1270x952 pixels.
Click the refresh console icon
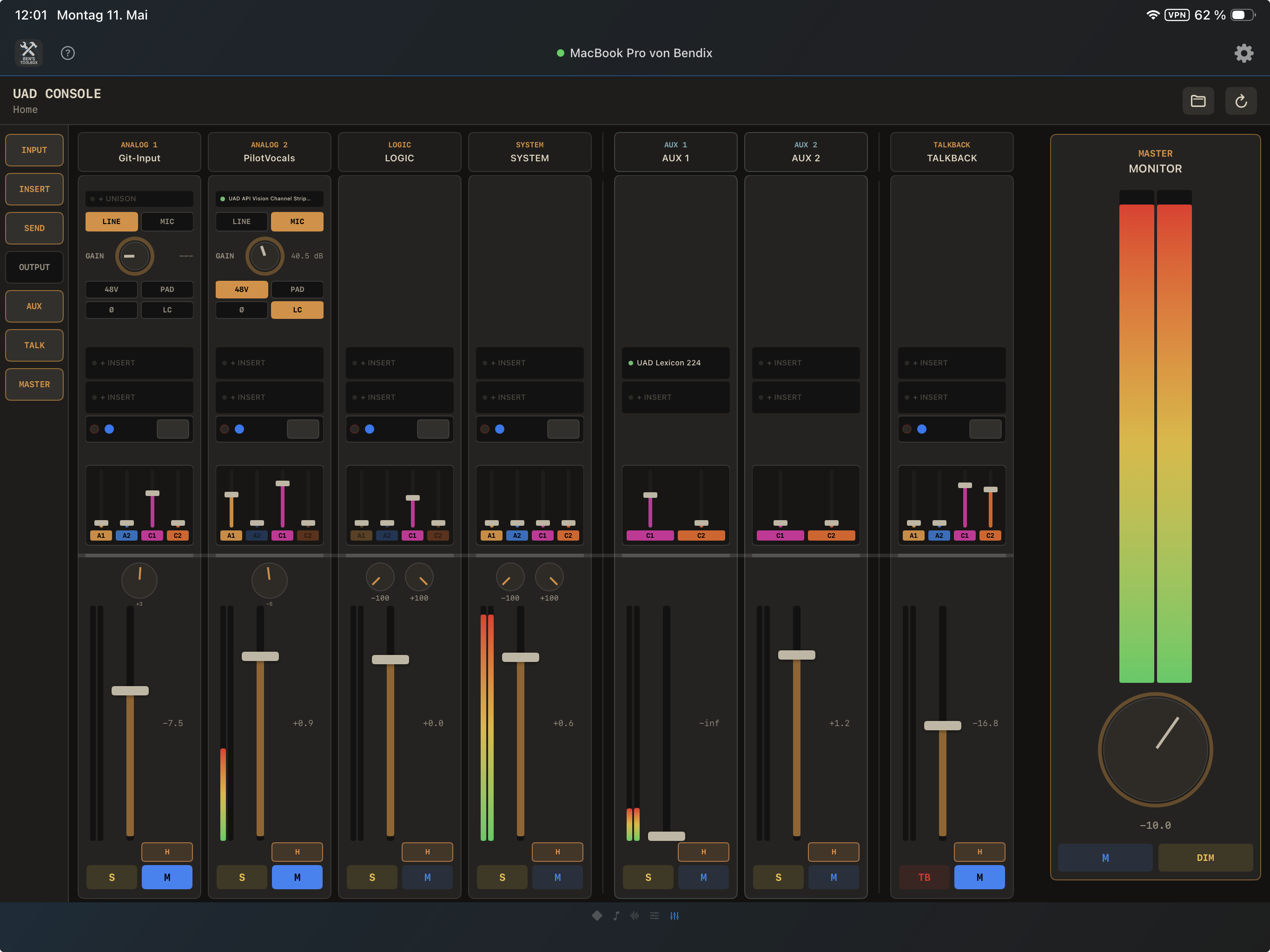(x=1241, y=101)
